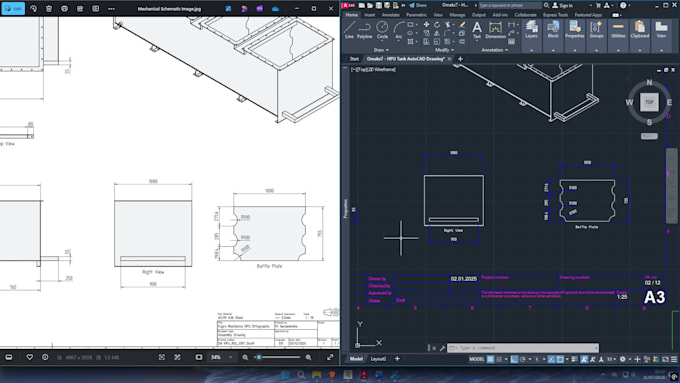Click the AutoCAD keyword search field
This screenshot has width=680, height=383.
point(510,5)
